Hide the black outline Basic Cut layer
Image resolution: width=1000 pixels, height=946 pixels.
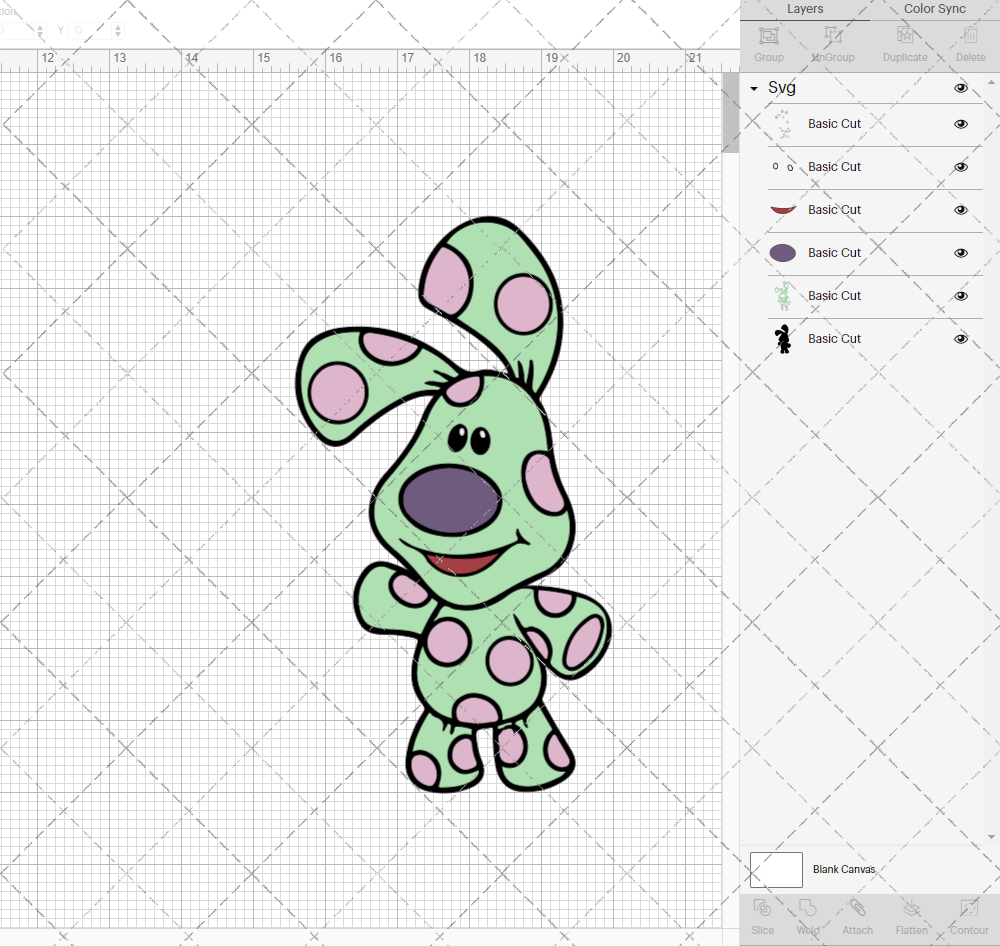960,339
